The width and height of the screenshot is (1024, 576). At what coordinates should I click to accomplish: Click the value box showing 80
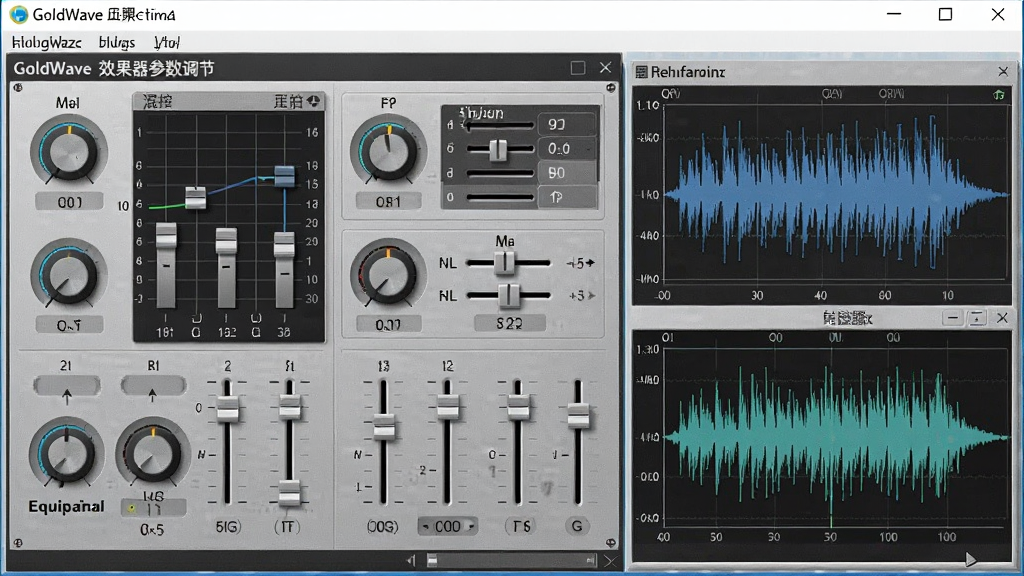point(567,173)
